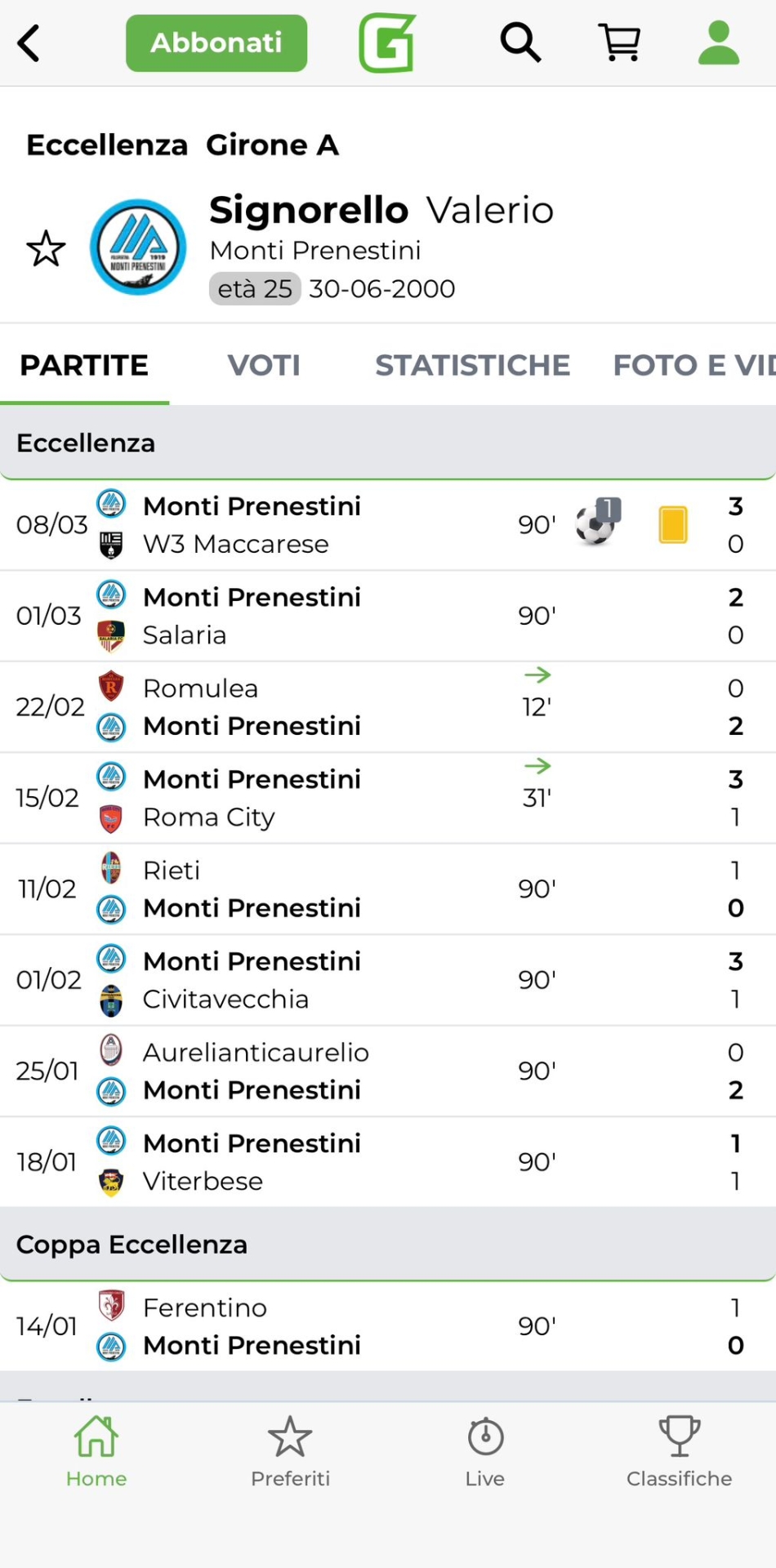
Task: Open the FOTO E VIDEO tab
Action: tap(693, 365)
